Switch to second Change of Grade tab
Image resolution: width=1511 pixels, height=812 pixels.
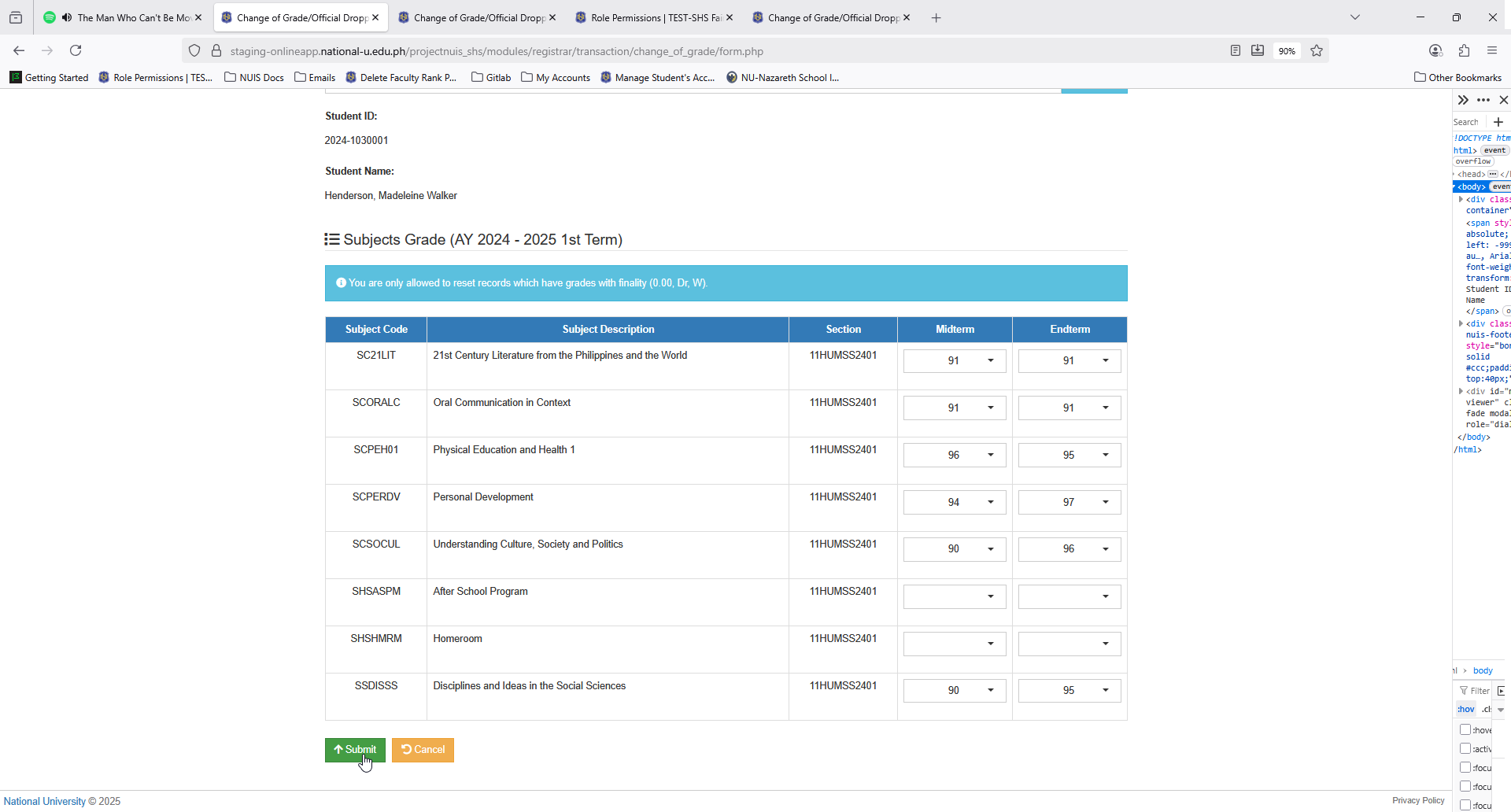pos(477,17)
